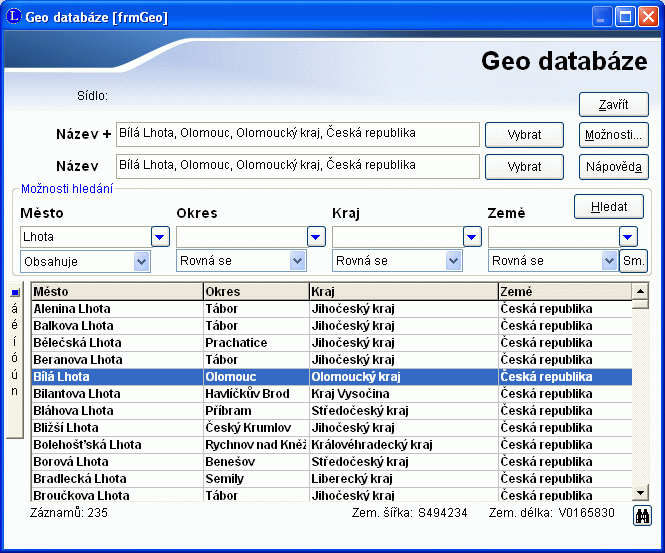
Task: Click Vybrat next to Název field
Action: click(524, 167)
